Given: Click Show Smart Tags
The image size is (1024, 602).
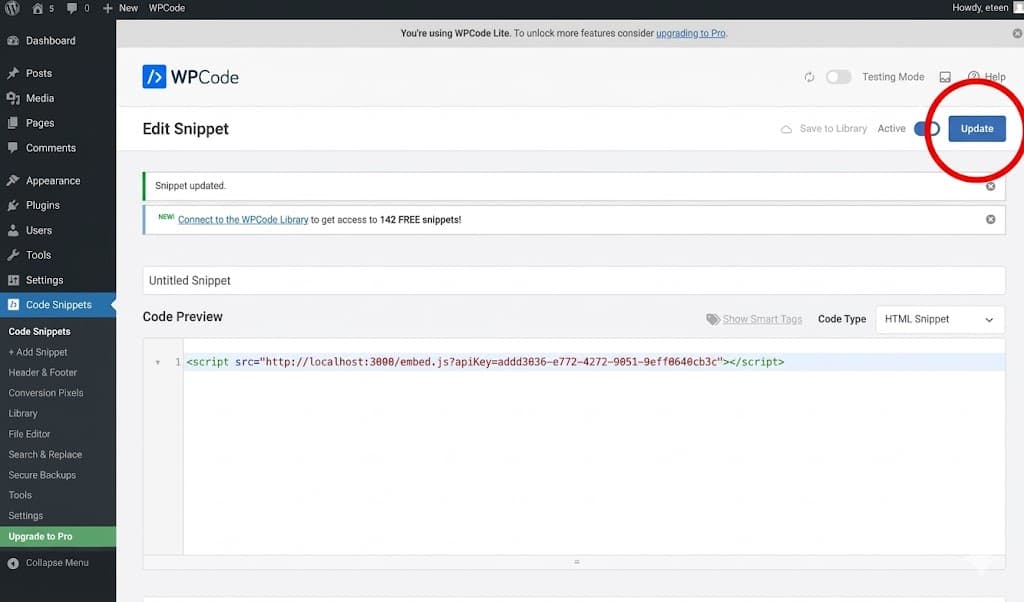Looking at the screenshot, I should 762,318.
